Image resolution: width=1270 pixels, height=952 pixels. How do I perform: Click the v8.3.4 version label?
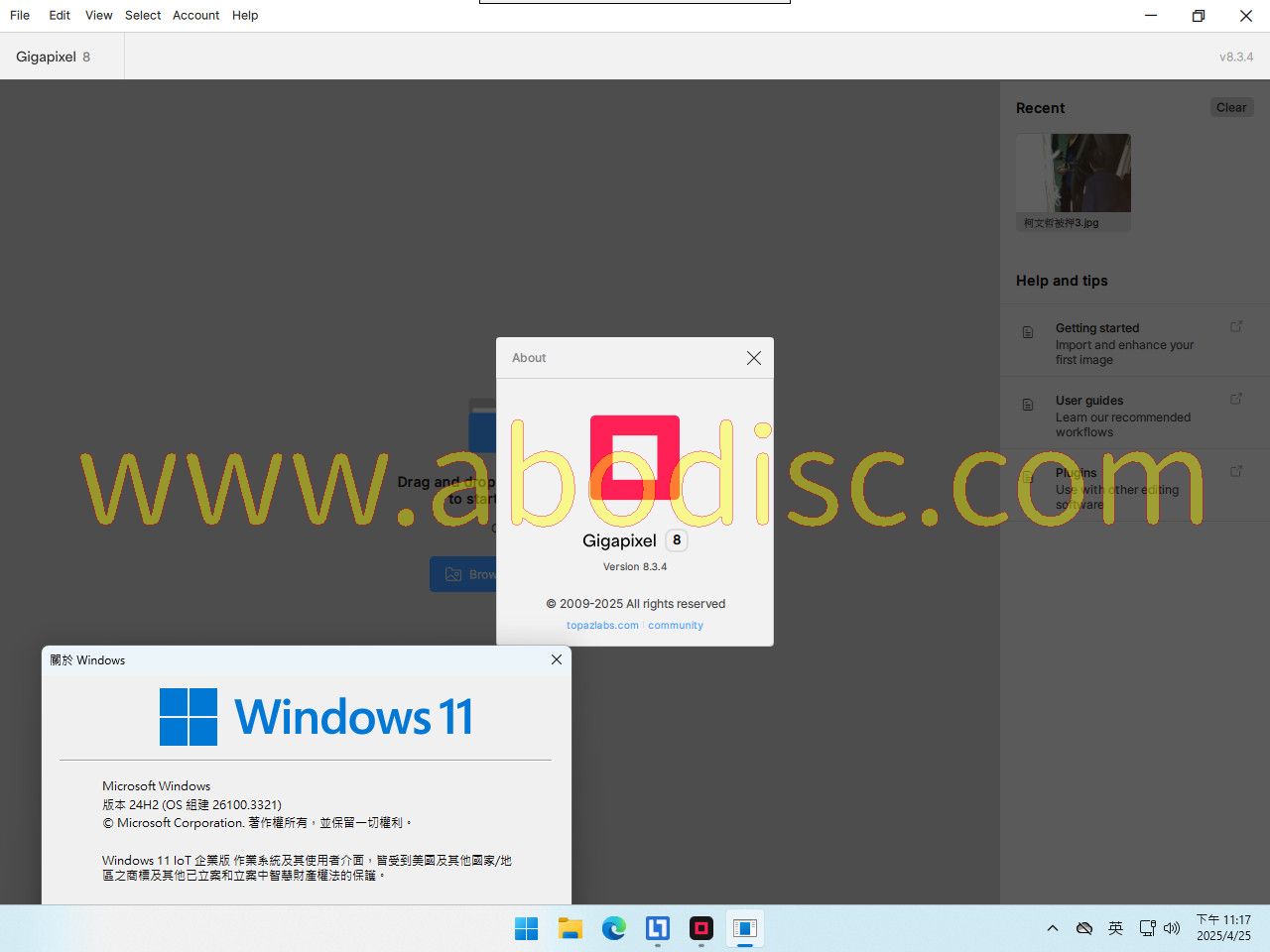(1236, 57)
